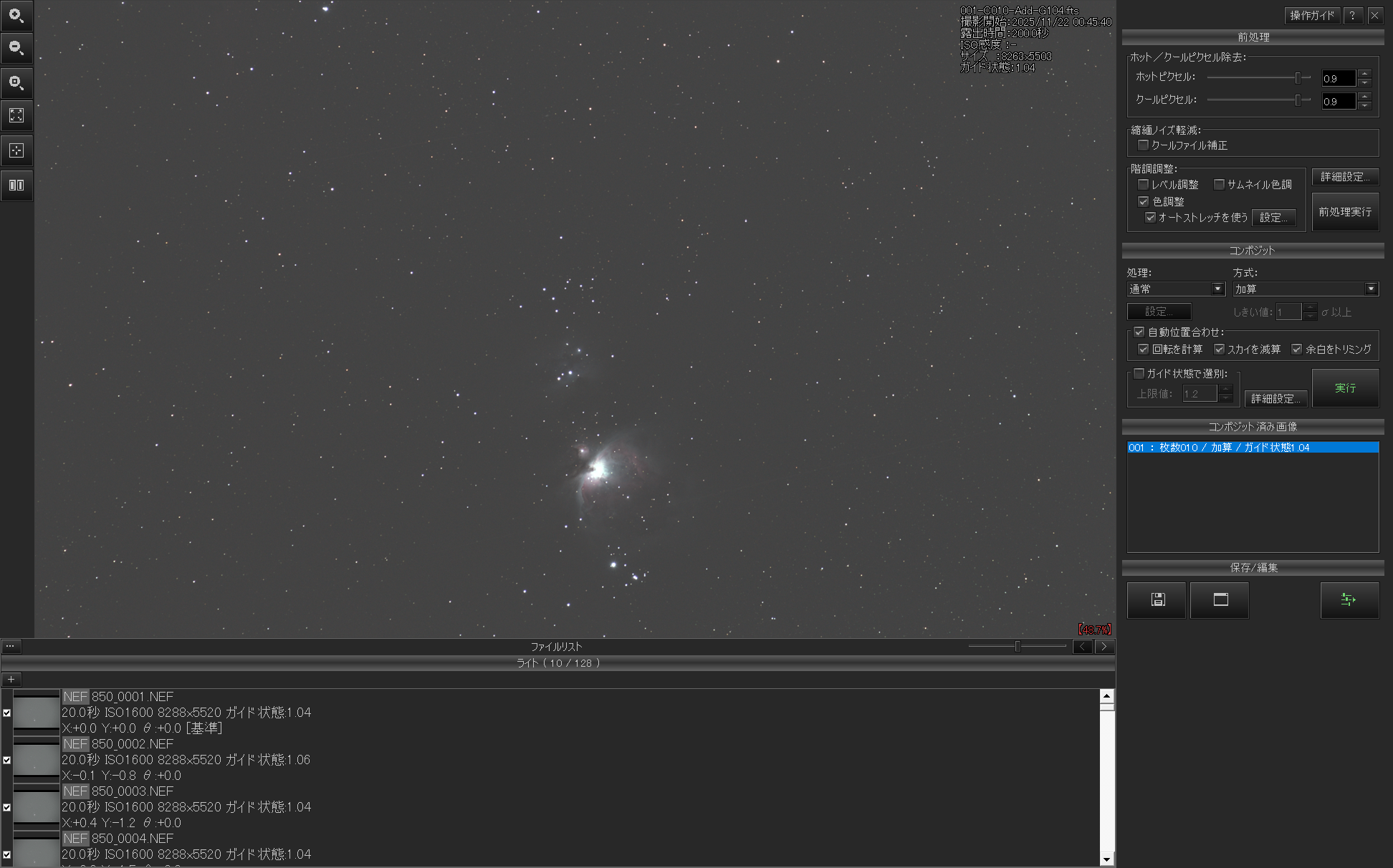Toggle the スカイを減算 checkbox

tap(1219, 349)
